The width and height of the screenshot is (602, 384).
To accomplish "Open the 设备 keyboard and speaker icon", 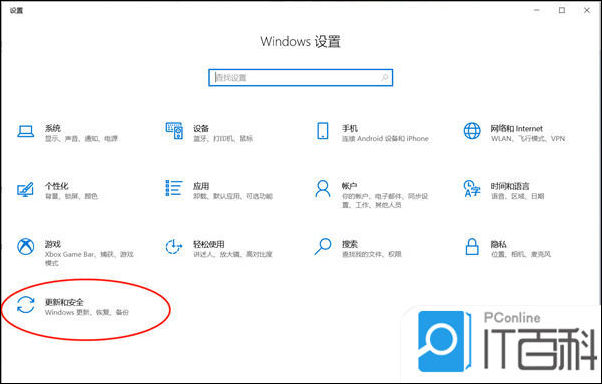I will coord(174,131).
